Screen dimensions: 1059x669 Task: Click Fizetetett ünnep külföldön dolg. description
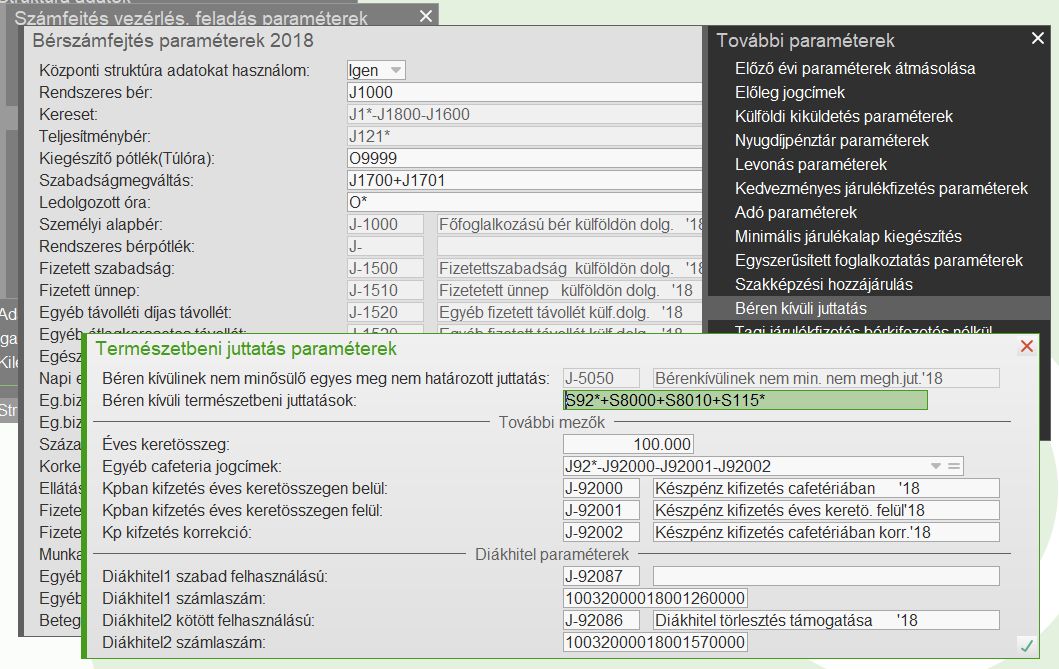[569, 290]
